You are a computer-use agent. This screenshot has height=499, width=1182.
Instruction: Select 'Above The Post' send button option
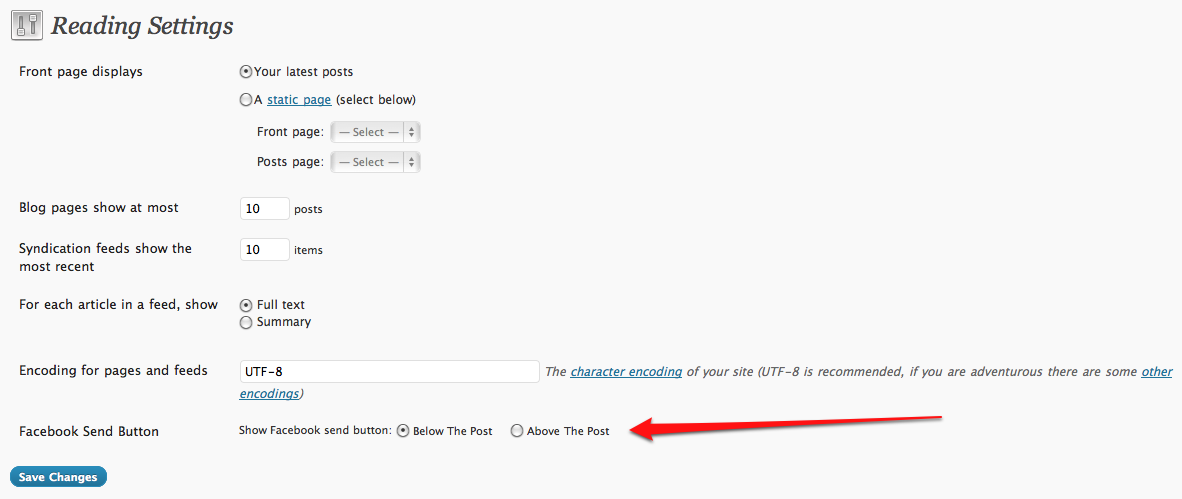517,431
